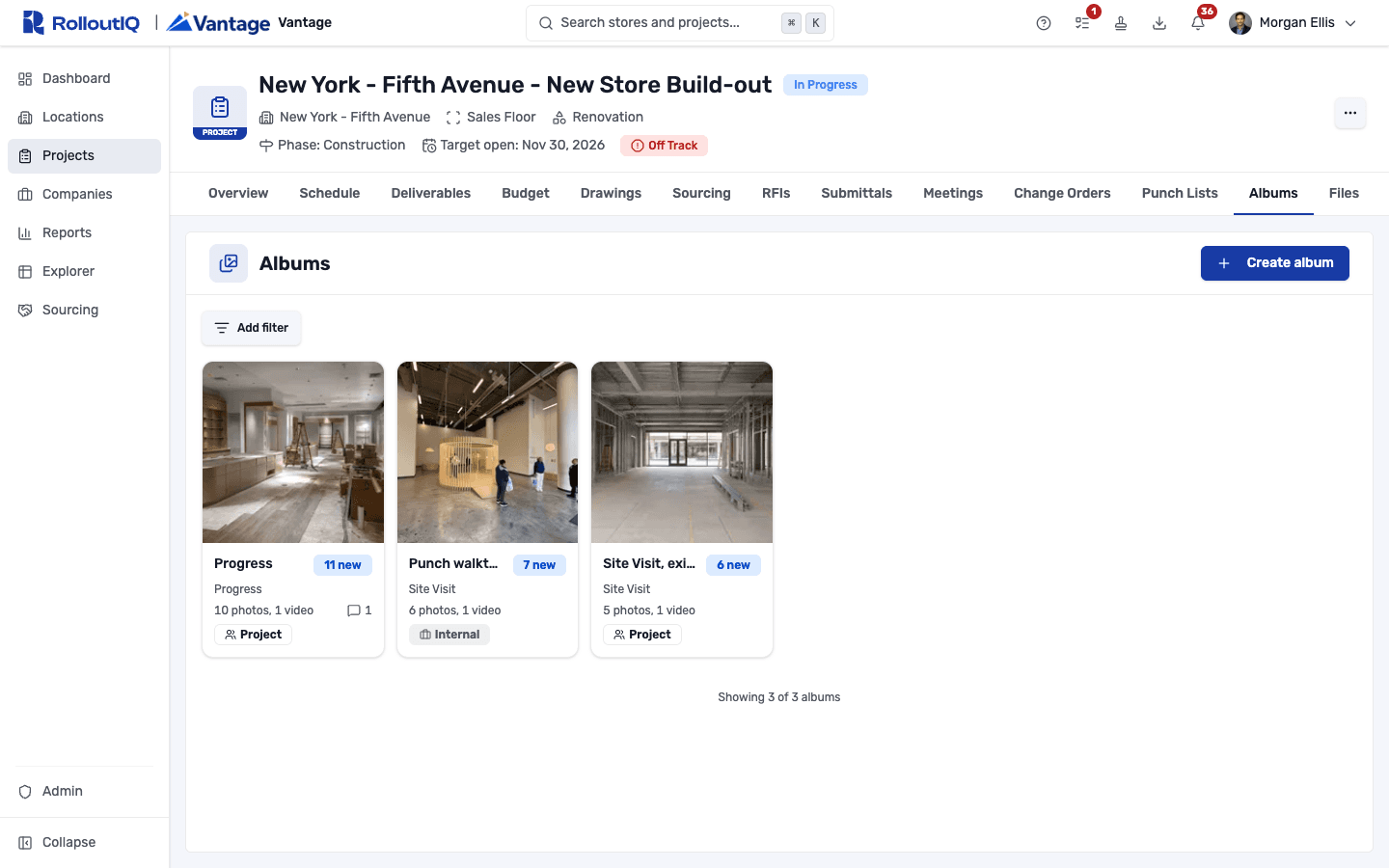Click the RolloutIQ logo
The width and height of the screenshot is (1389, 868).
(x=81, y=22)
